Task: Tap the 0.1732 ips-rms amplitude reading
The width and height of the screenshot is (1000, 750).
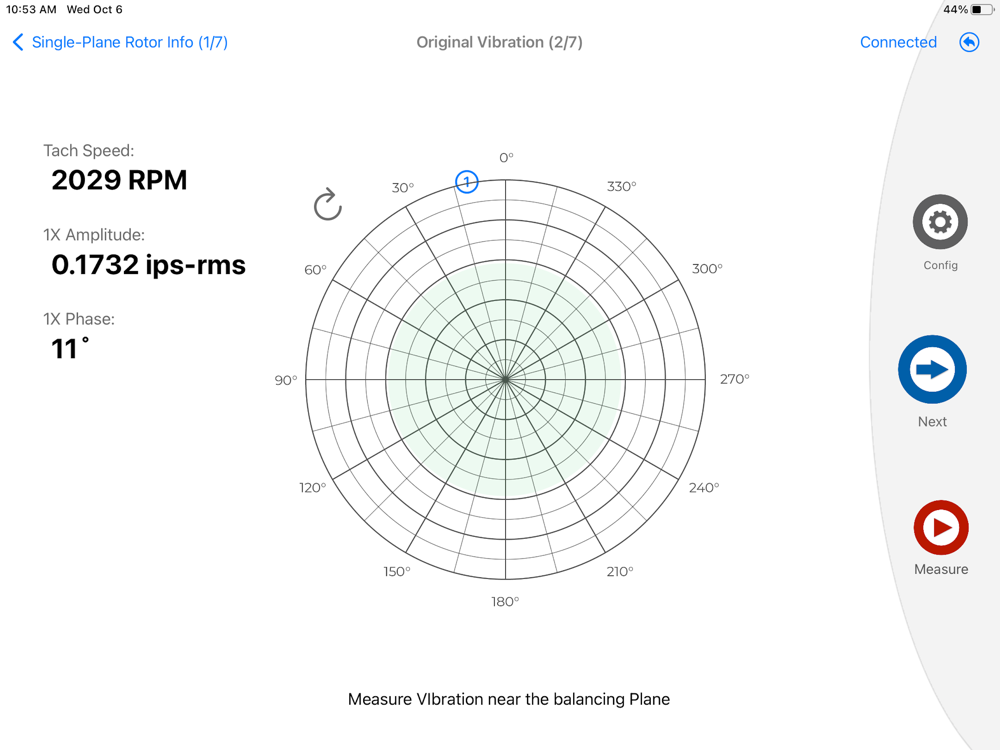Action: (x=149, y=265)
